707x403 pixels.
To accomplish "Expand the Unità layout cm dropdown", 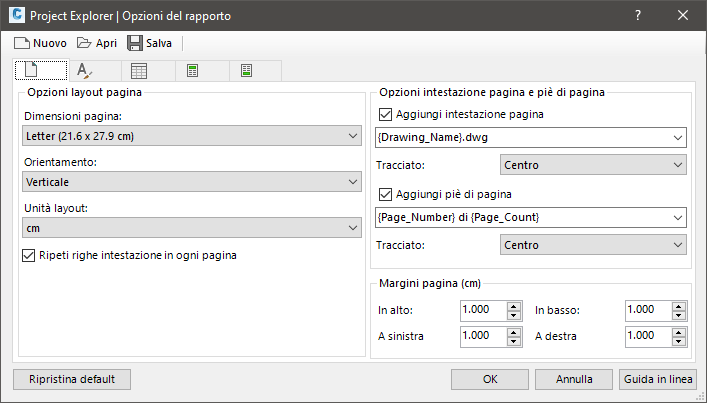I will point(192,228).
